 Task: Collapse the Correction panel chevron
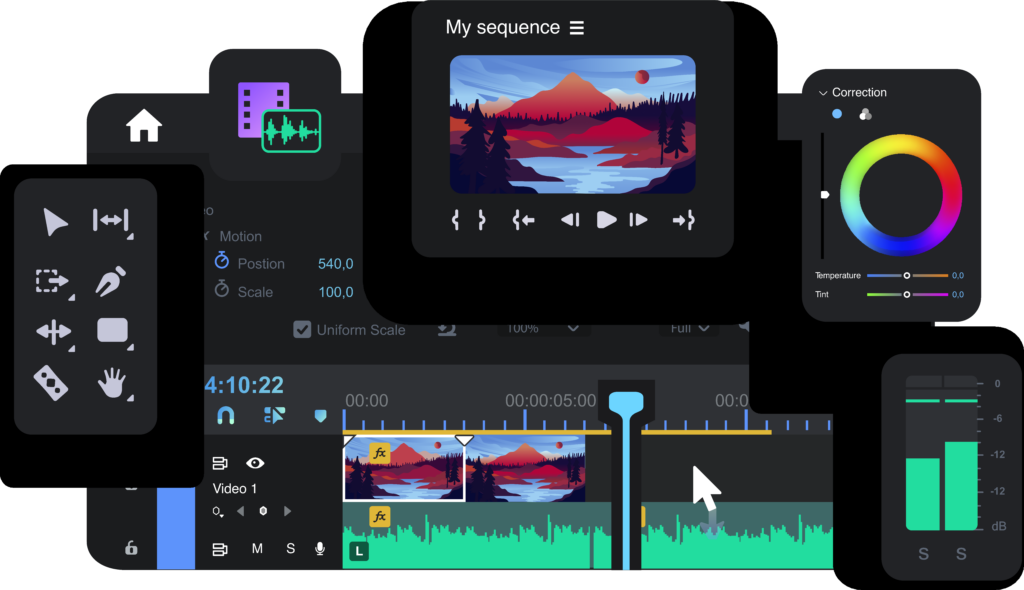[x=823, y=93]
